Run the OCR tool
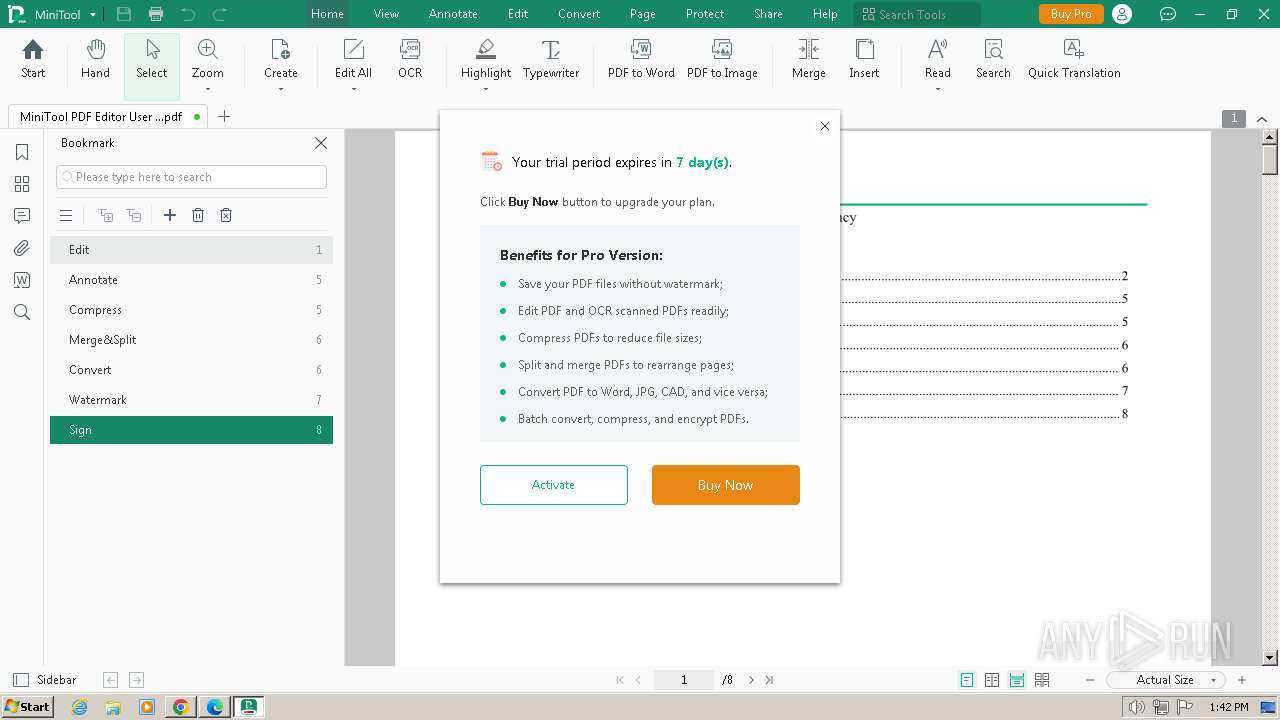This screenshot has width=1280, height=720. click(x=410, y=59)
